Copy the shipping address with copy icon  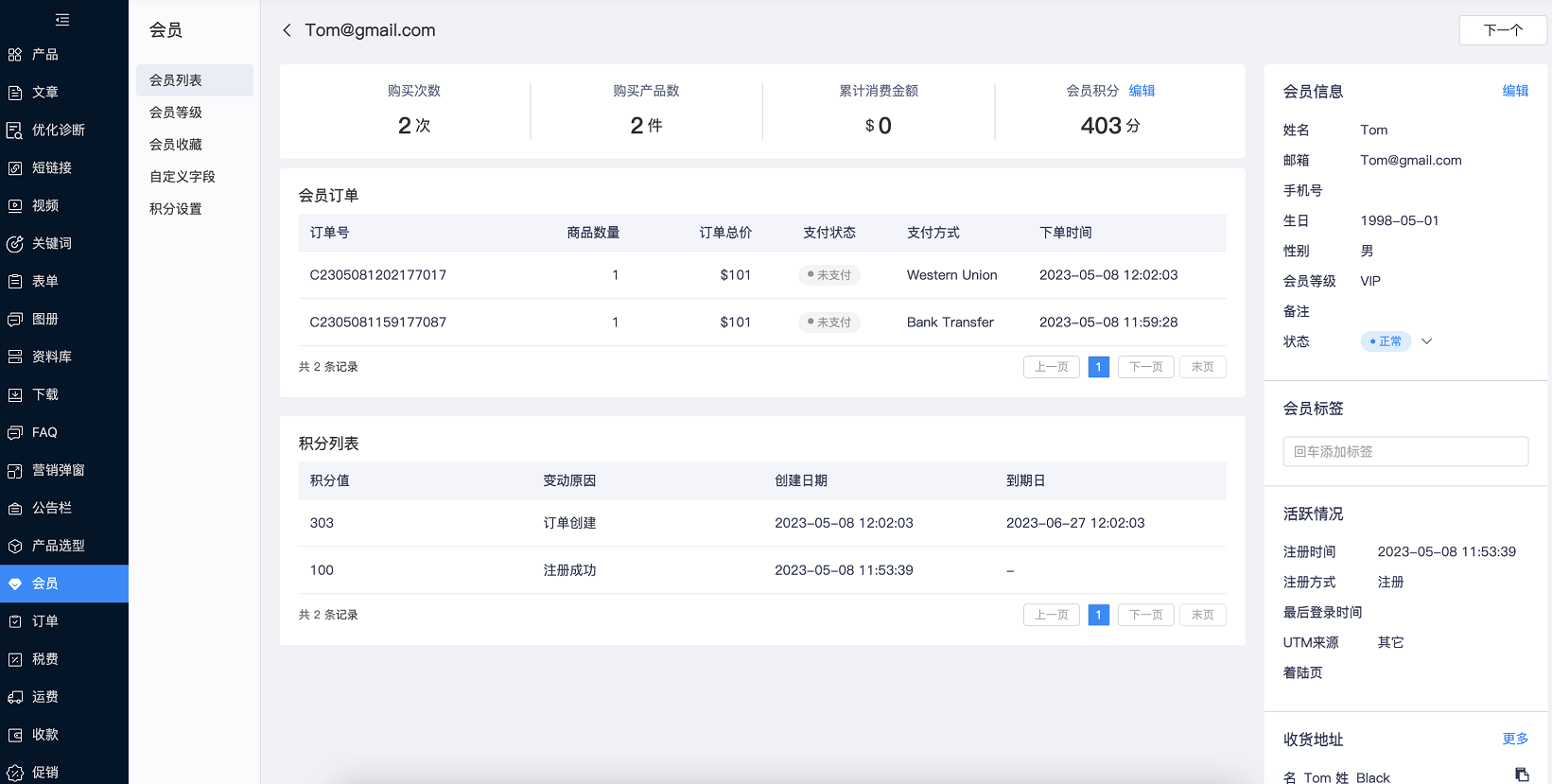coord(1521,775)
